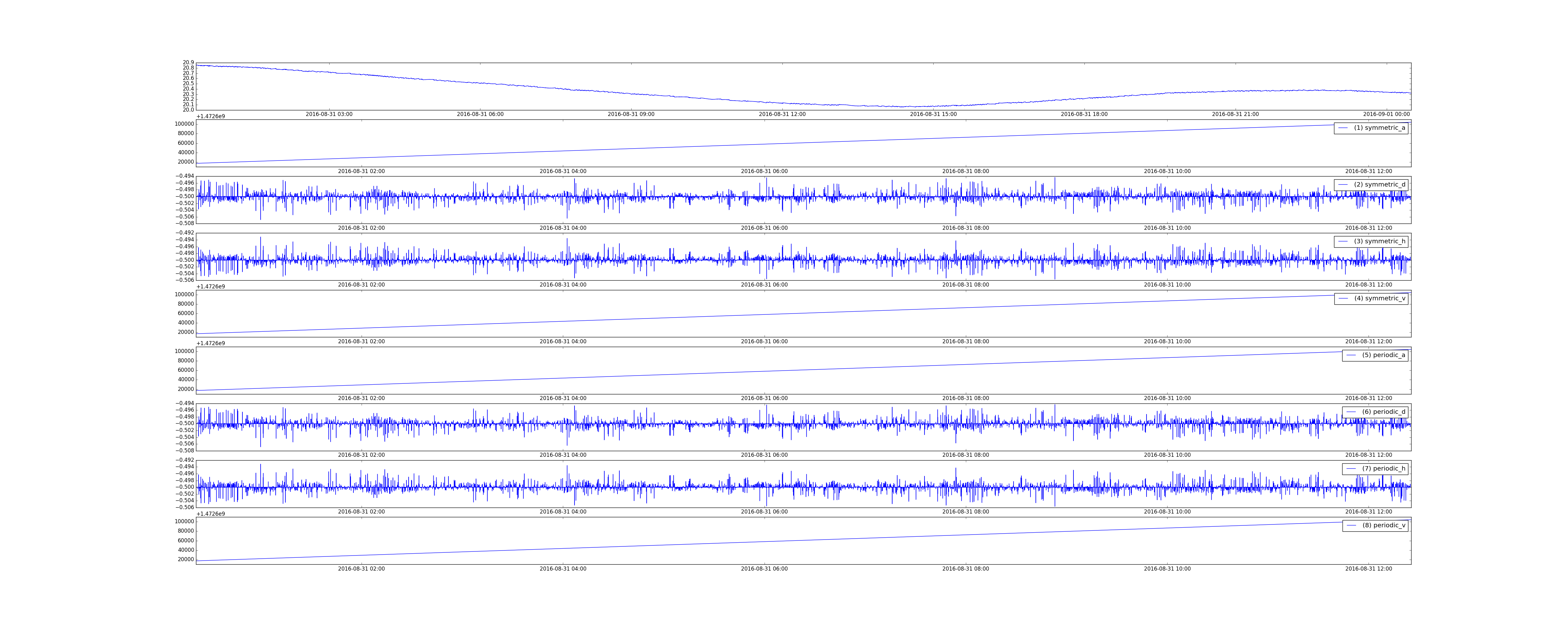Click the (3) symmetric_h legend entry

tap(1371, 241)
